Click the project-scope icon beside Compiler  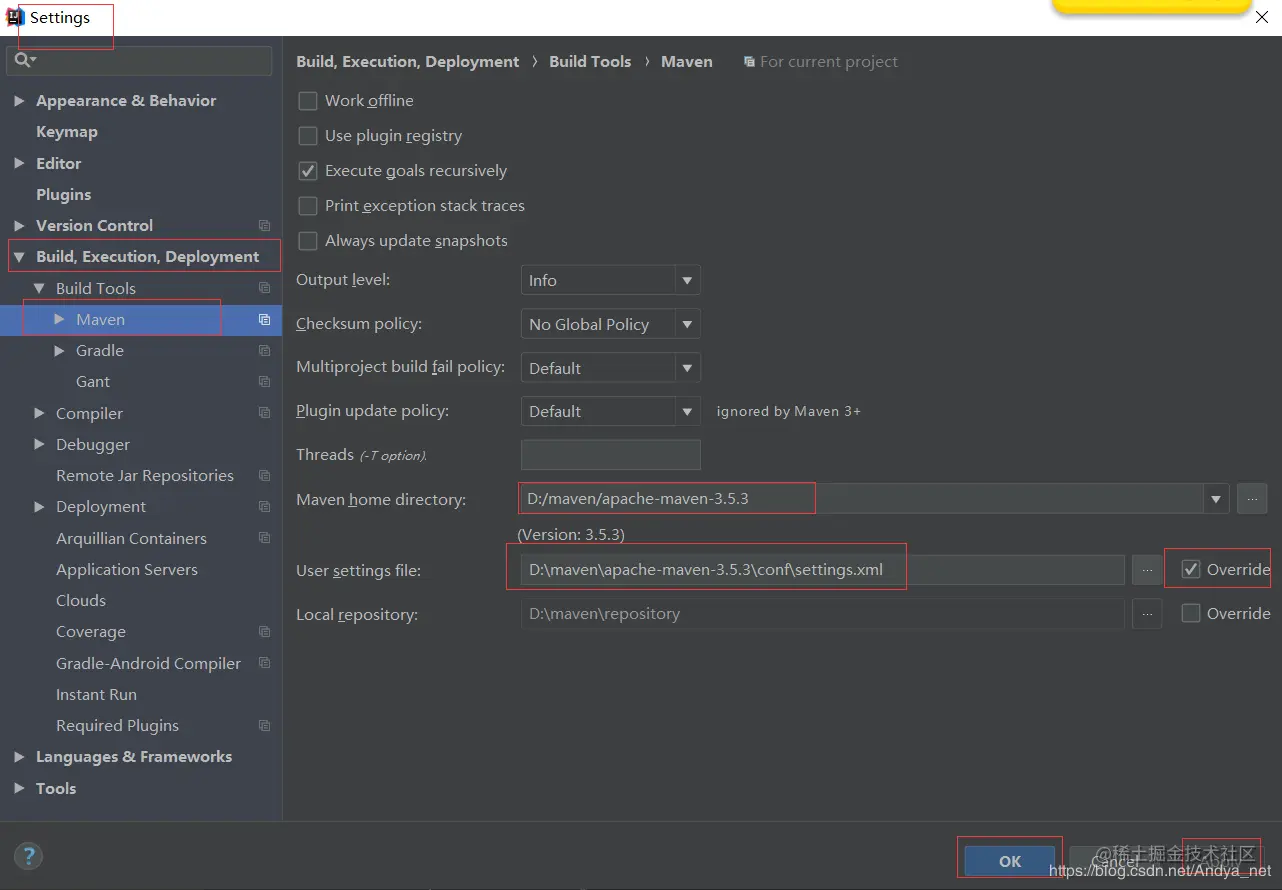pos(264,413)
